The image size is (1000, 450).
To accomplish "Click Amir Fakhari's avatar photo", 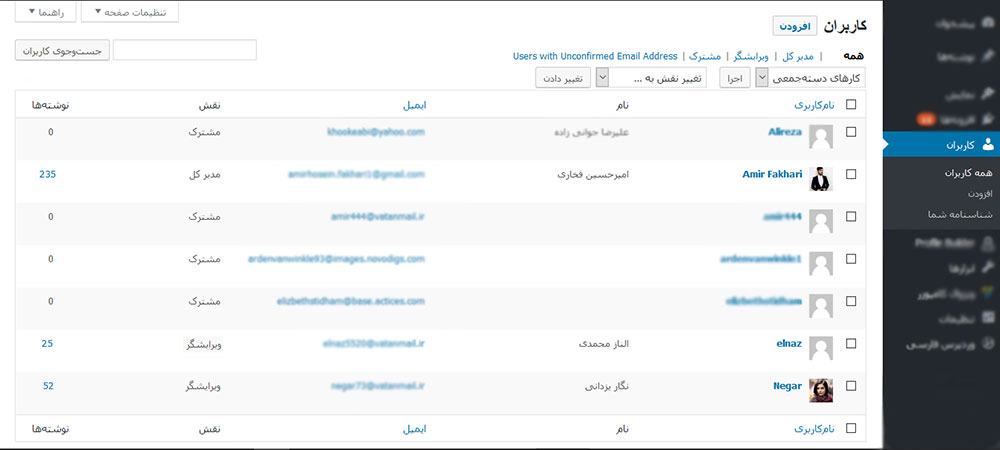I will coord(821,179).
